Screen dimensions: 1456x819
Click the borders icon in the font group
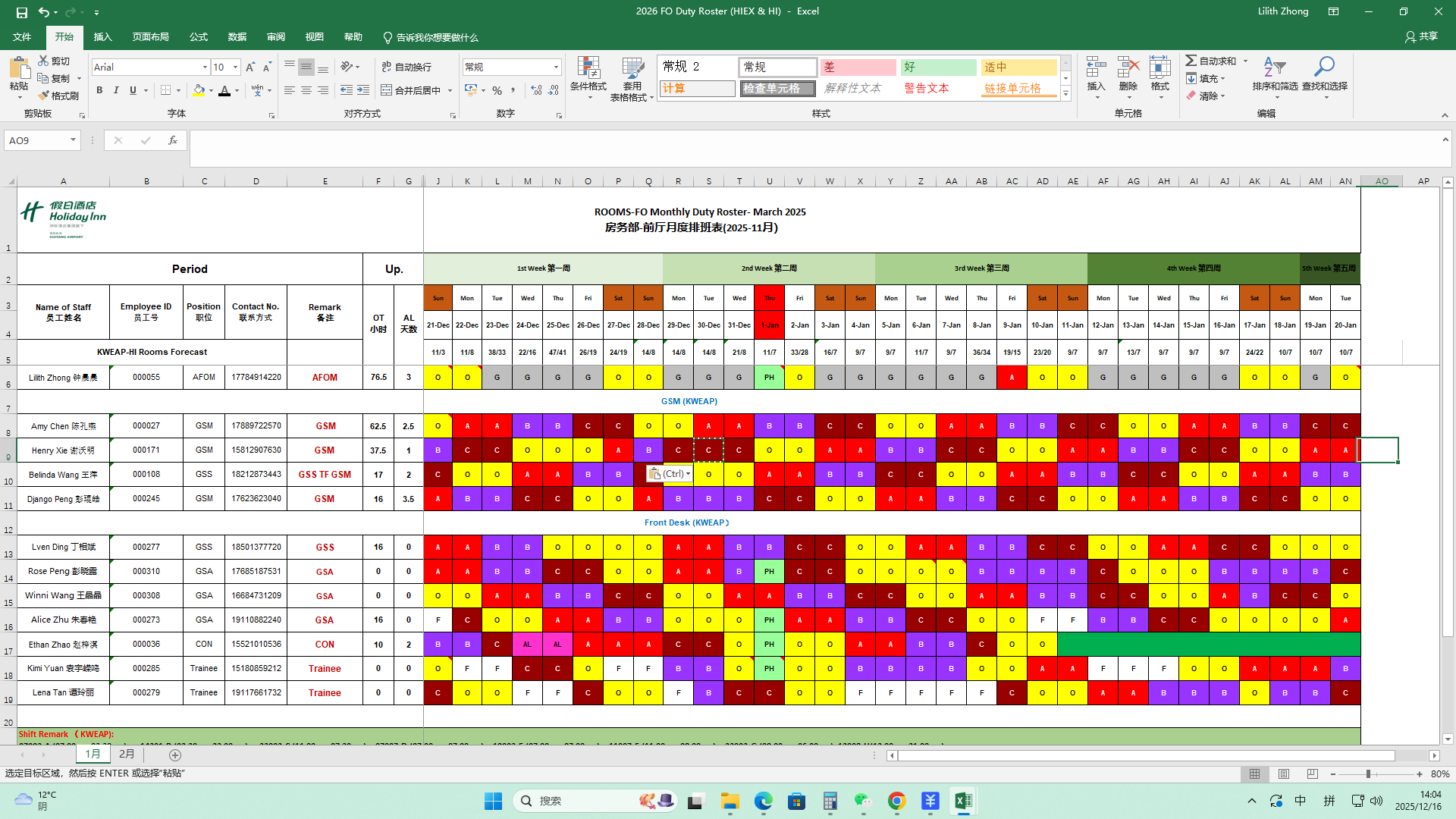pos(166,90)
